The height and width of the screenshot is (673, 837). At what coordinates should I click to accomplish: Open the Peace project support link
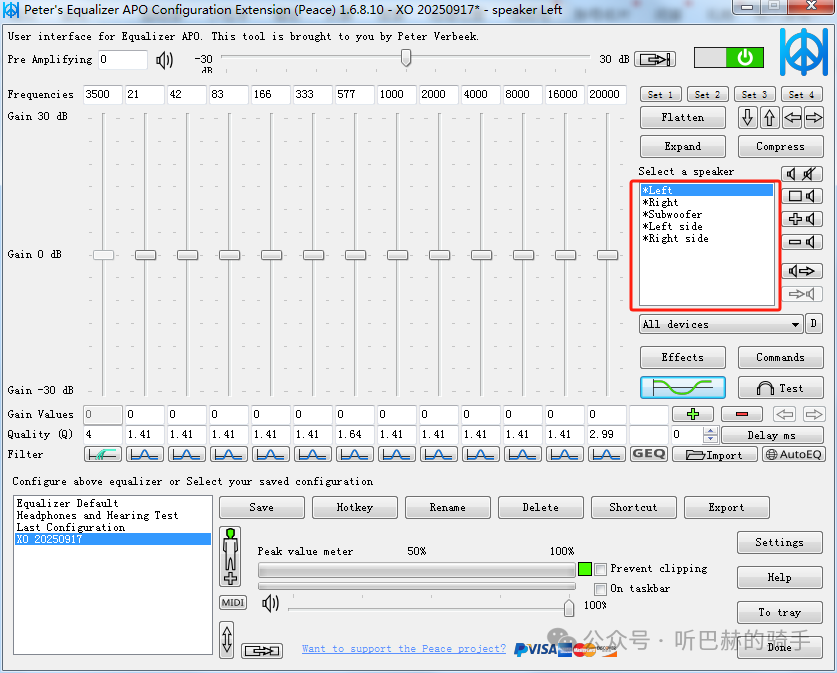tap(404, 649)
